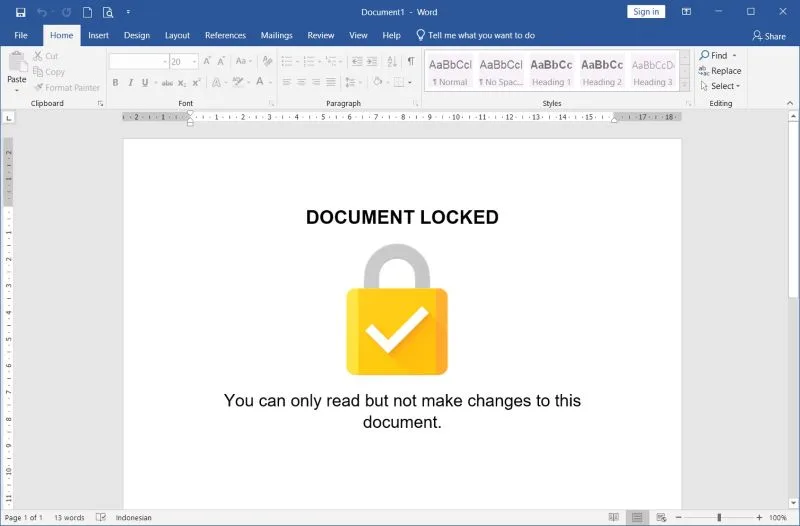The width and height of the screenshot is (800, 526).
Task: Apply the Heading 3 style
Action: (x=653, y=71)
